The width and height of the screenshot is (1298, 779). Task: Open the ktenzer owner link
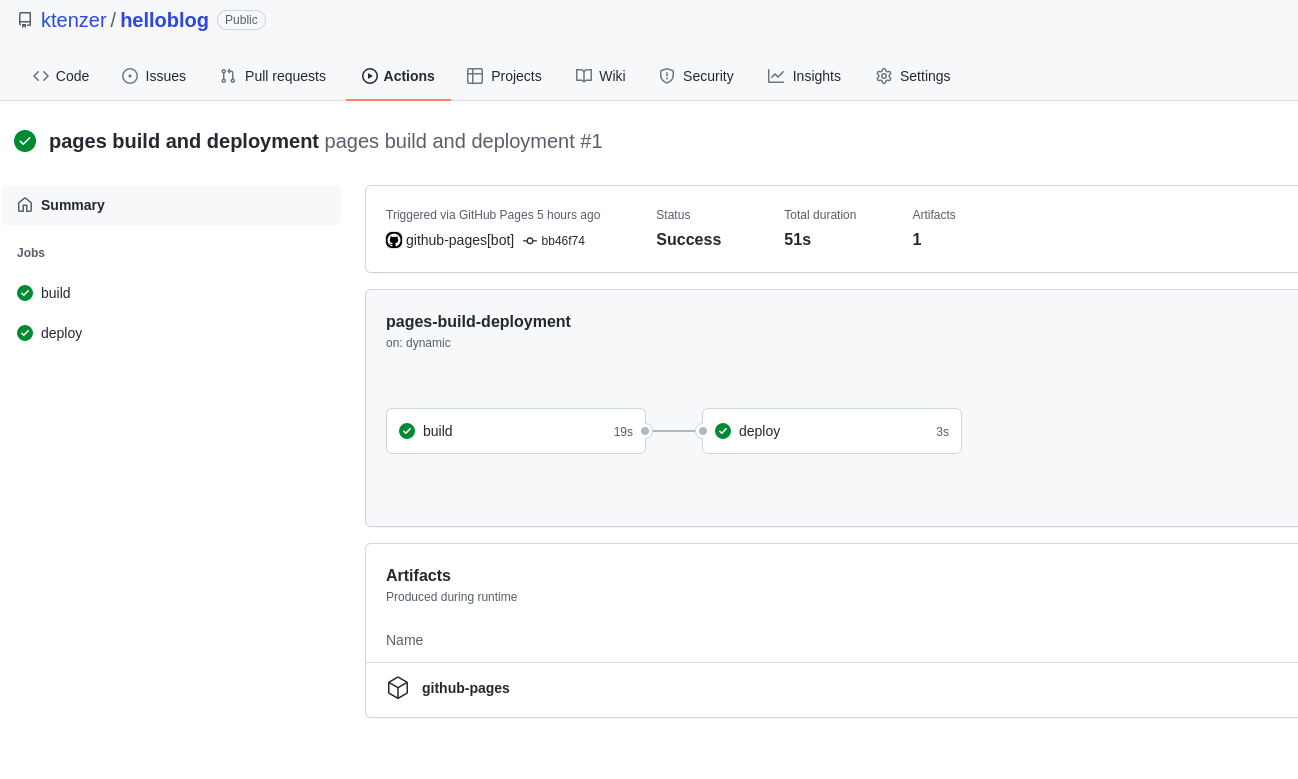[x=74, y=20]
